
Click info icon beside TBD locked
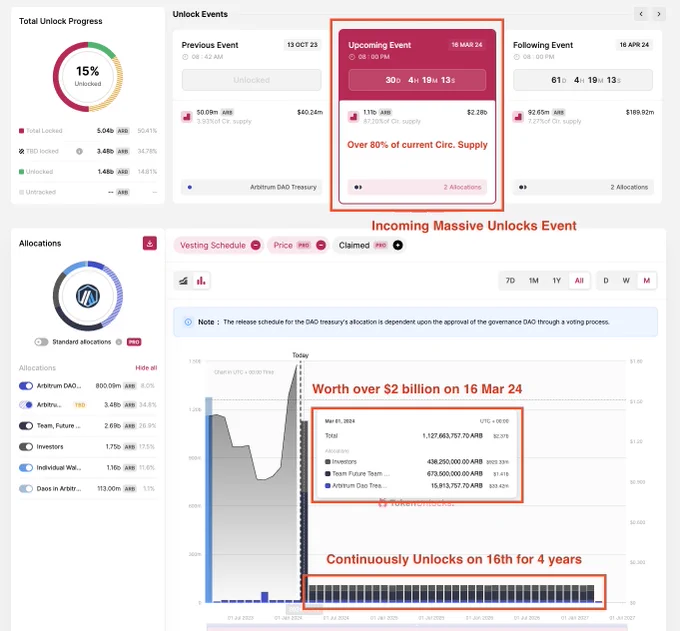pos(79,151)
